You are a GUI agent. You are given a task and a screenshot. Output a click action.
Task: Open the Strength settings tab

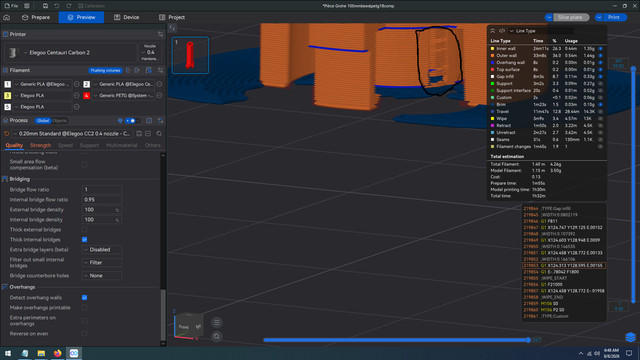coord(40,145)
